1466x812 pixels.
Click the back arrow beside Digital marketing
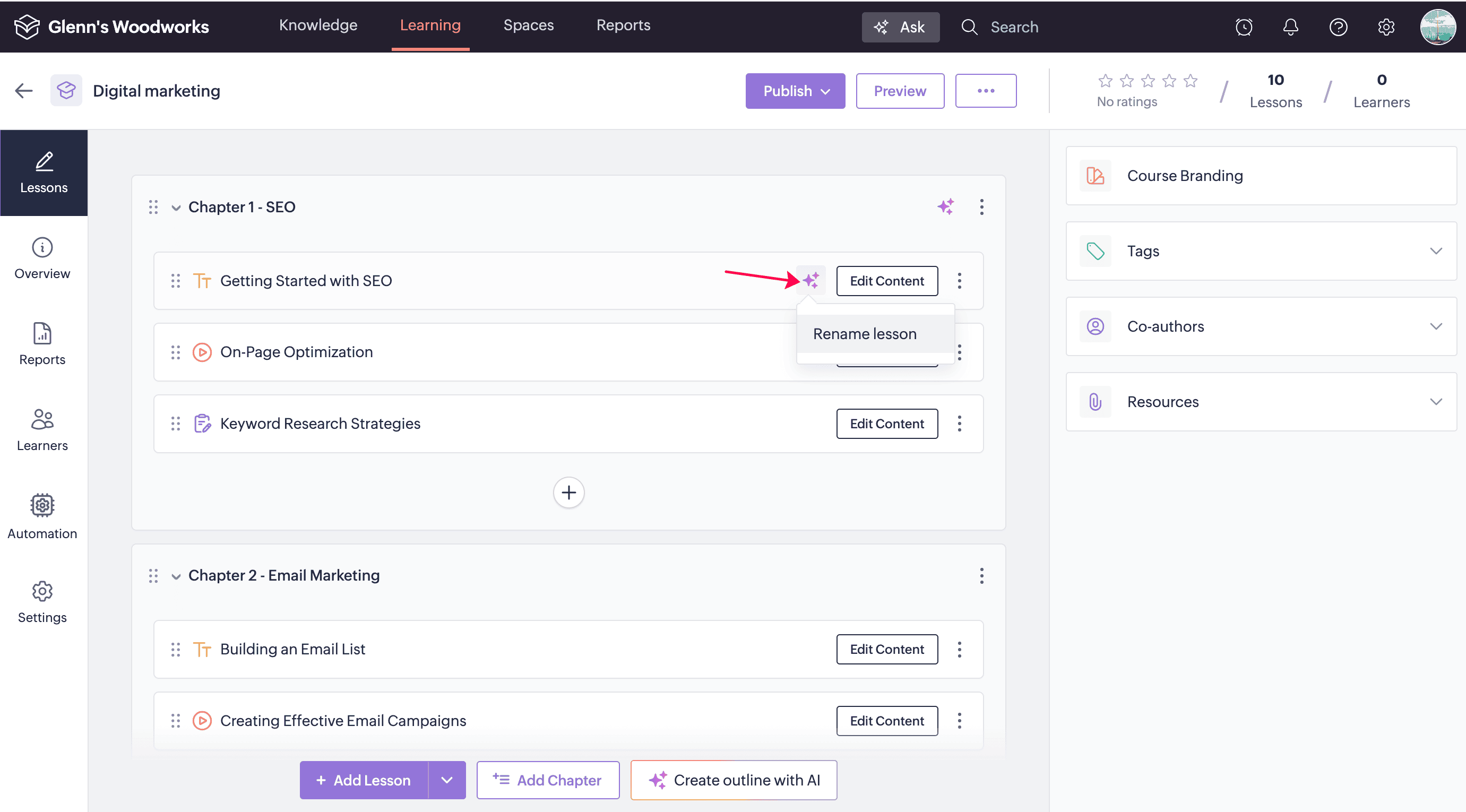tap(24, 90)
